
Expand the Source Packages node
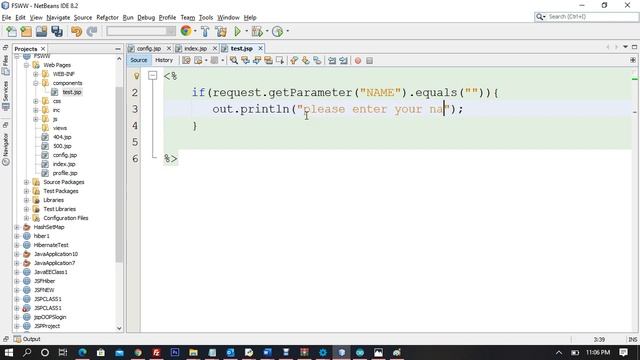click(26, 182)
